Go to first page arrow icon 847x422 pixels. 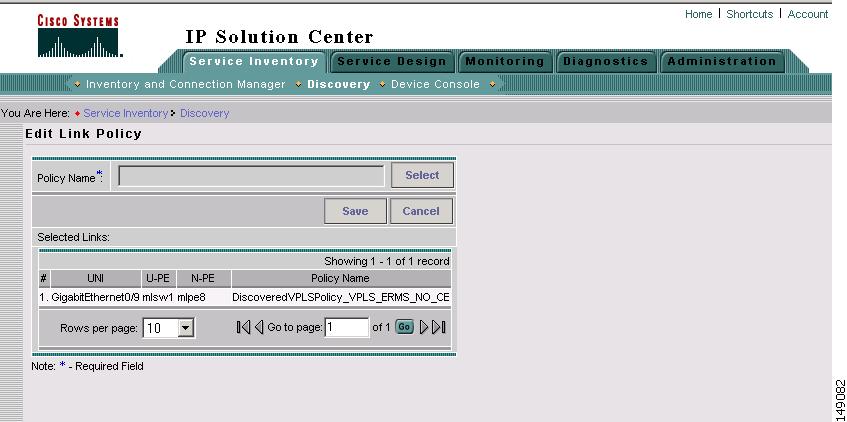[x=243, y=327]
